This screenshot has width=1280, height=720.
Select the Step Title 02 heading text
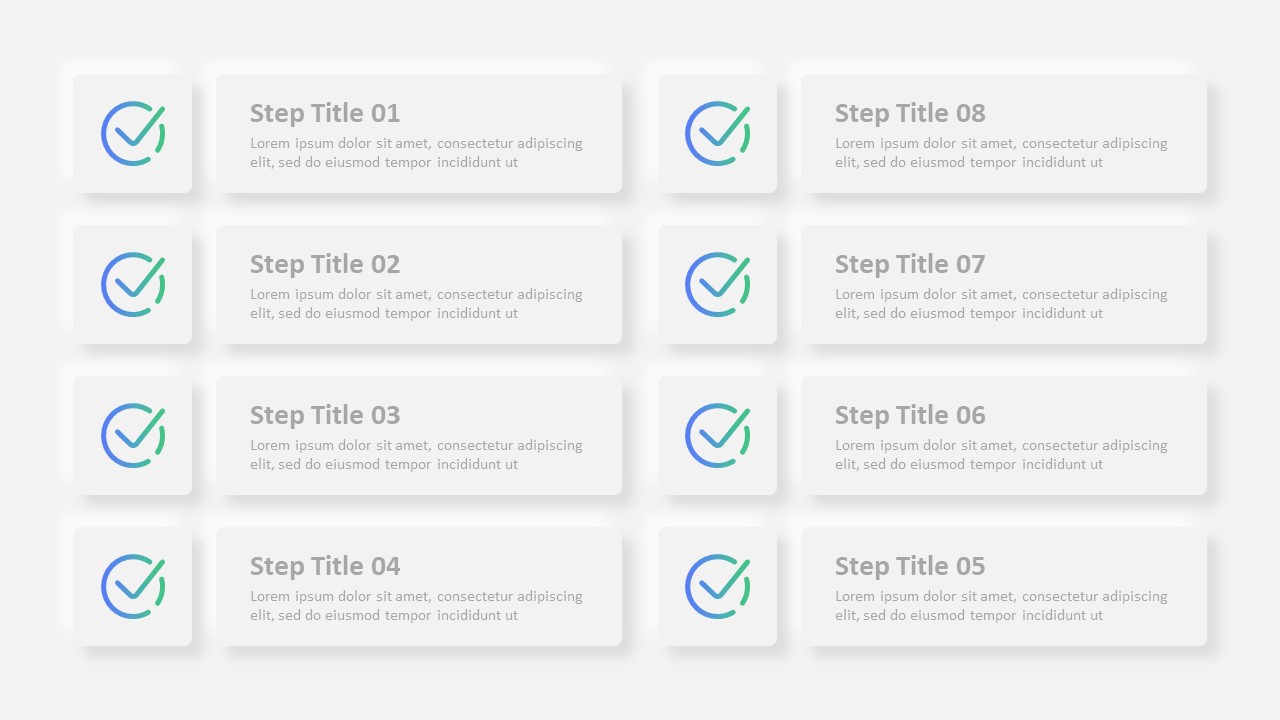click(325, 264)
